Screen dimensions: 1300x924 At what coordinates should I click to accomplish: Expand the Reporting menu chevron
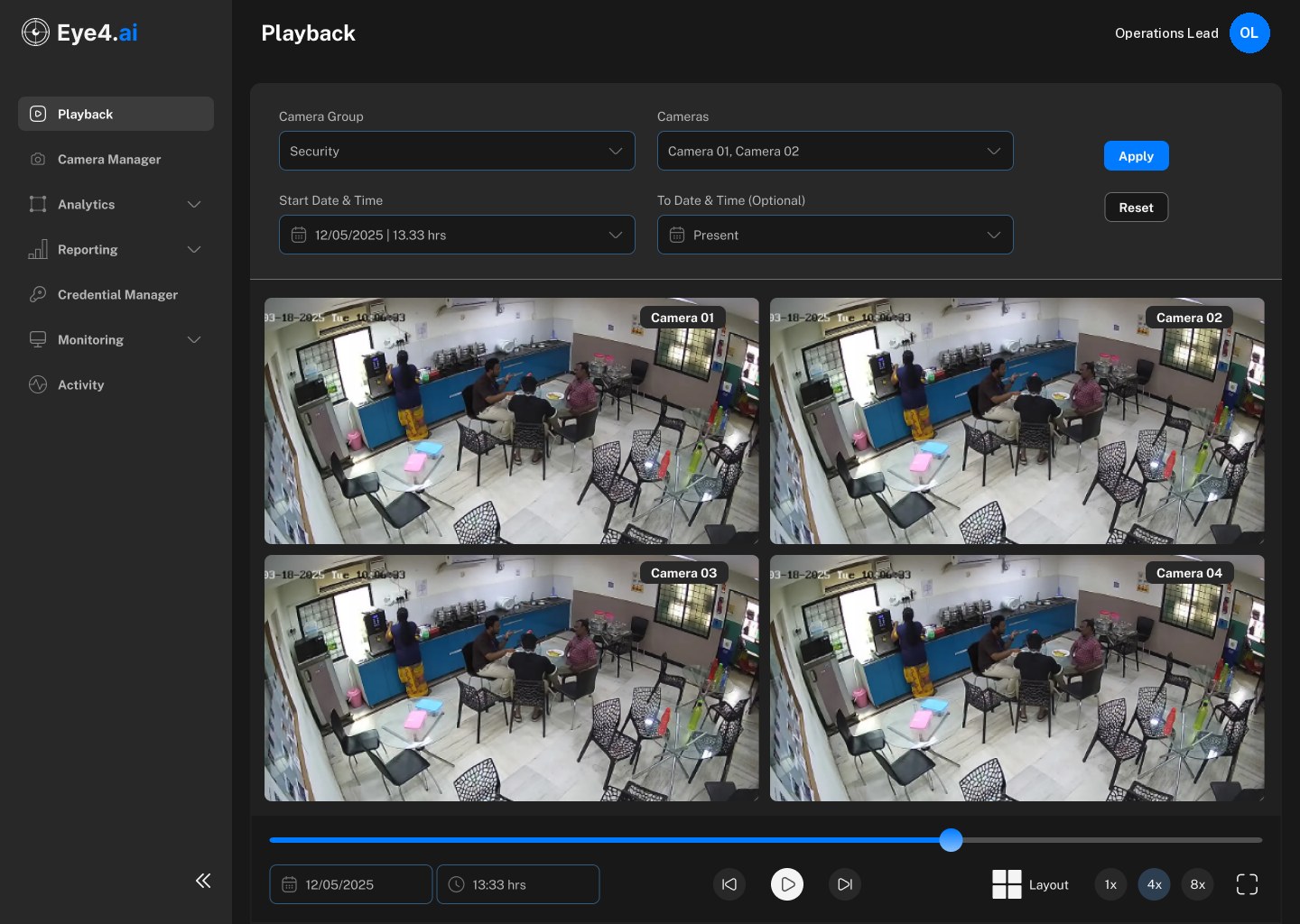click(x=194, y=249)
